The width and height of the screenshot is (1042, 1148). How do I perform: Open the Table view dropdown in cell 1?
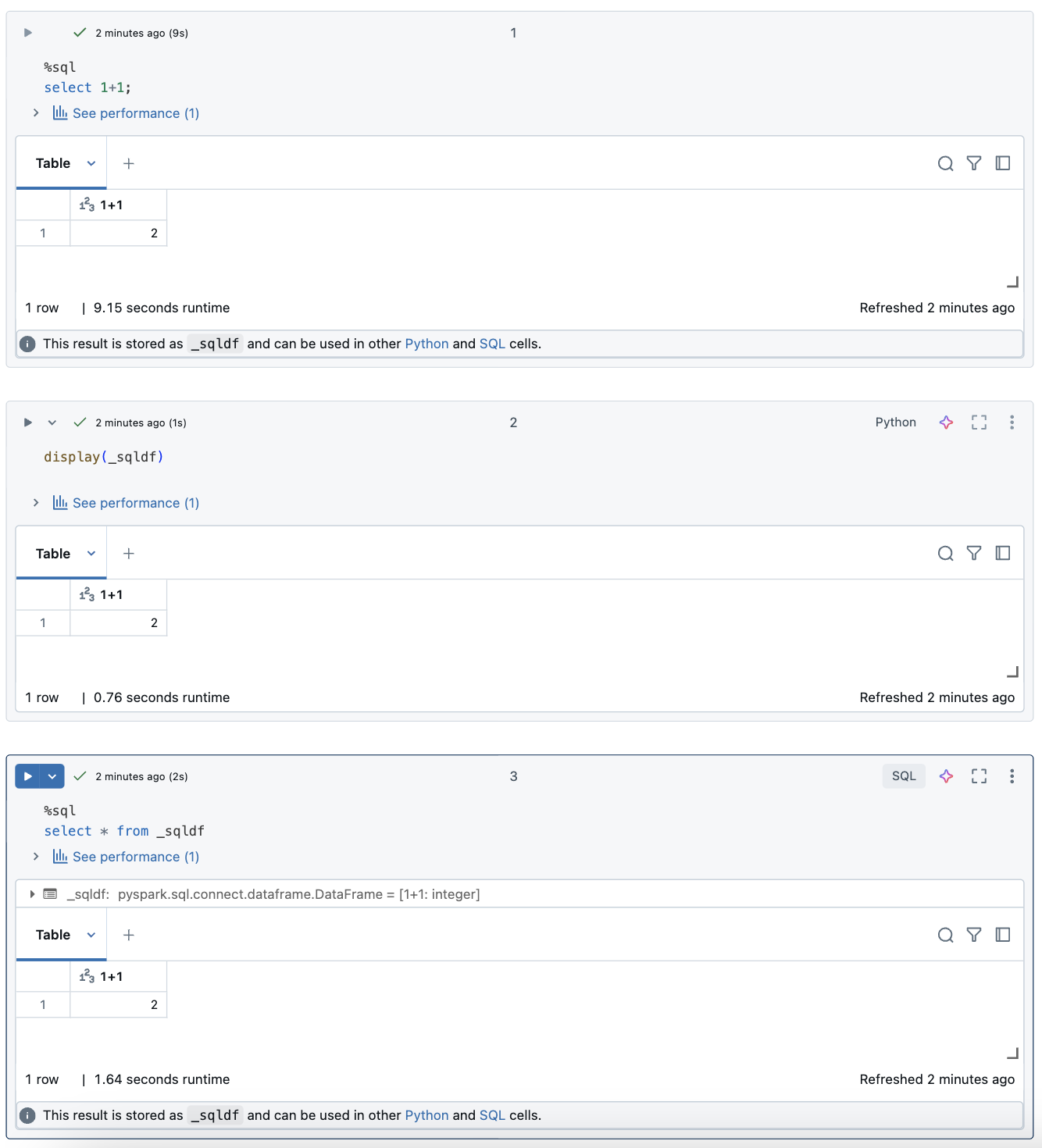91,163
